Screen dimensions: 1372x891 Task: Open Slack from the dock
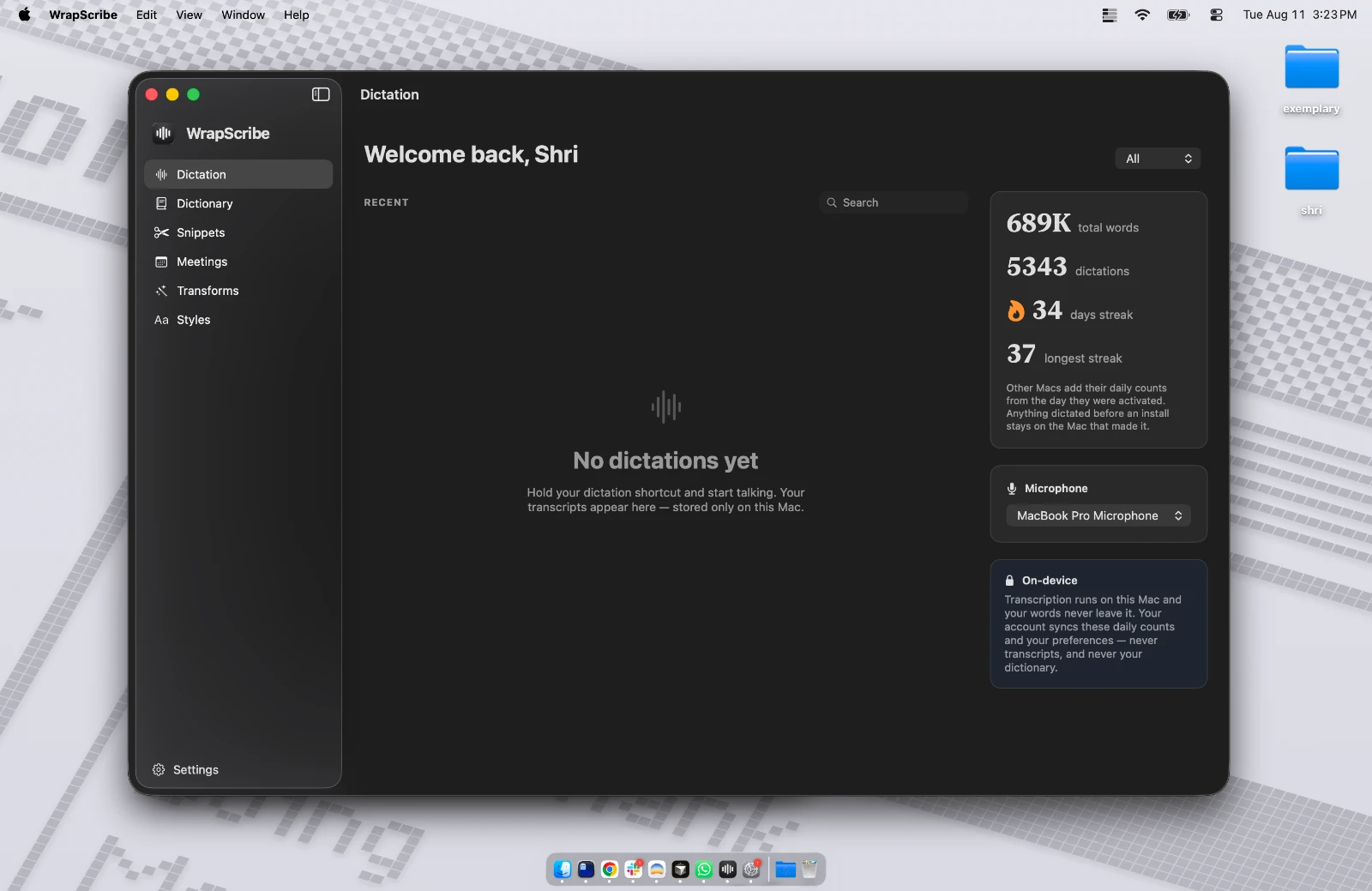634,870
